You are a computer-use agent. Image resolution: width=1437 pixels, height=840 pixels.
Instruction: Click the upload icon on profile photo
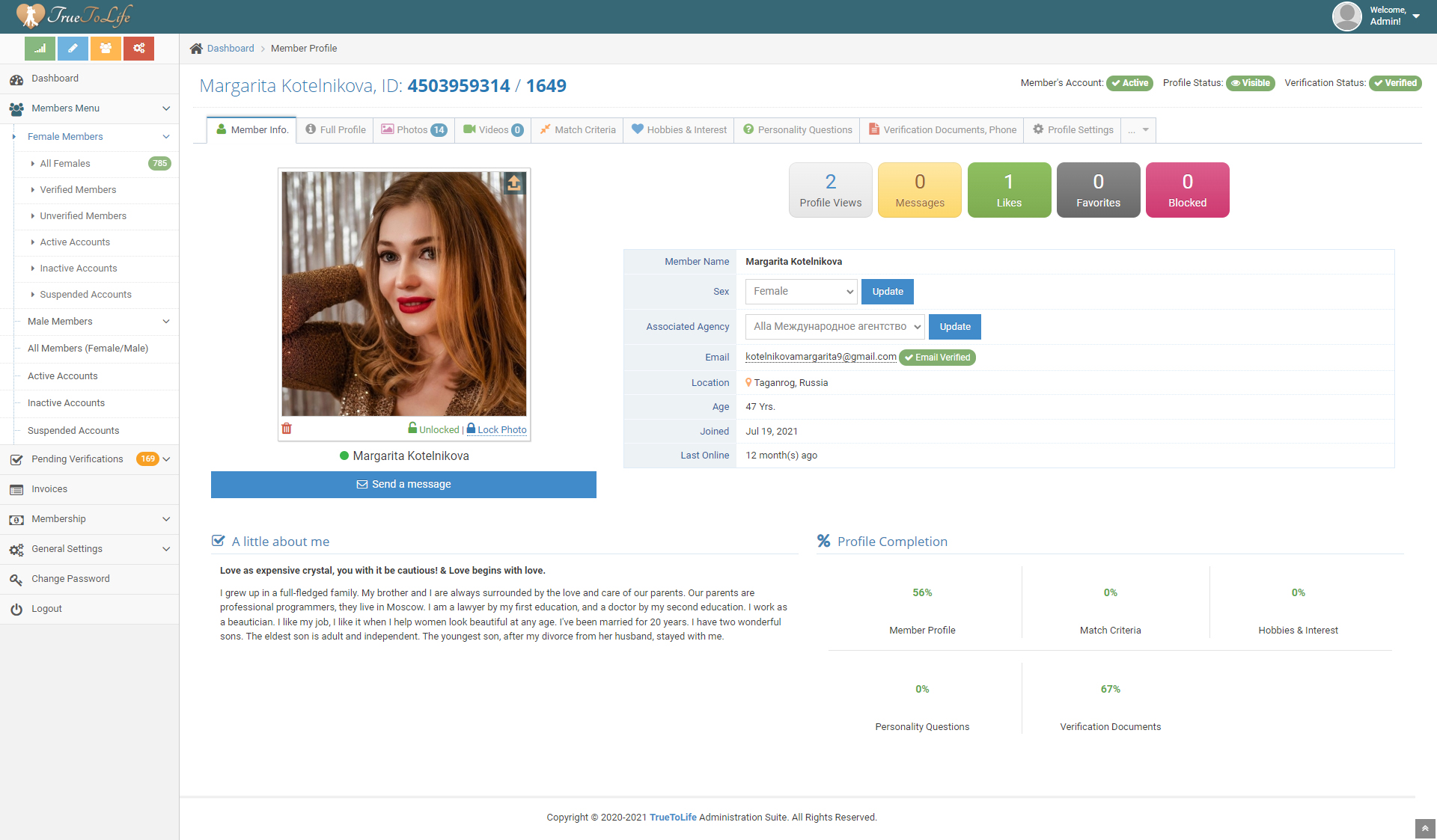[x=514, y=183]
